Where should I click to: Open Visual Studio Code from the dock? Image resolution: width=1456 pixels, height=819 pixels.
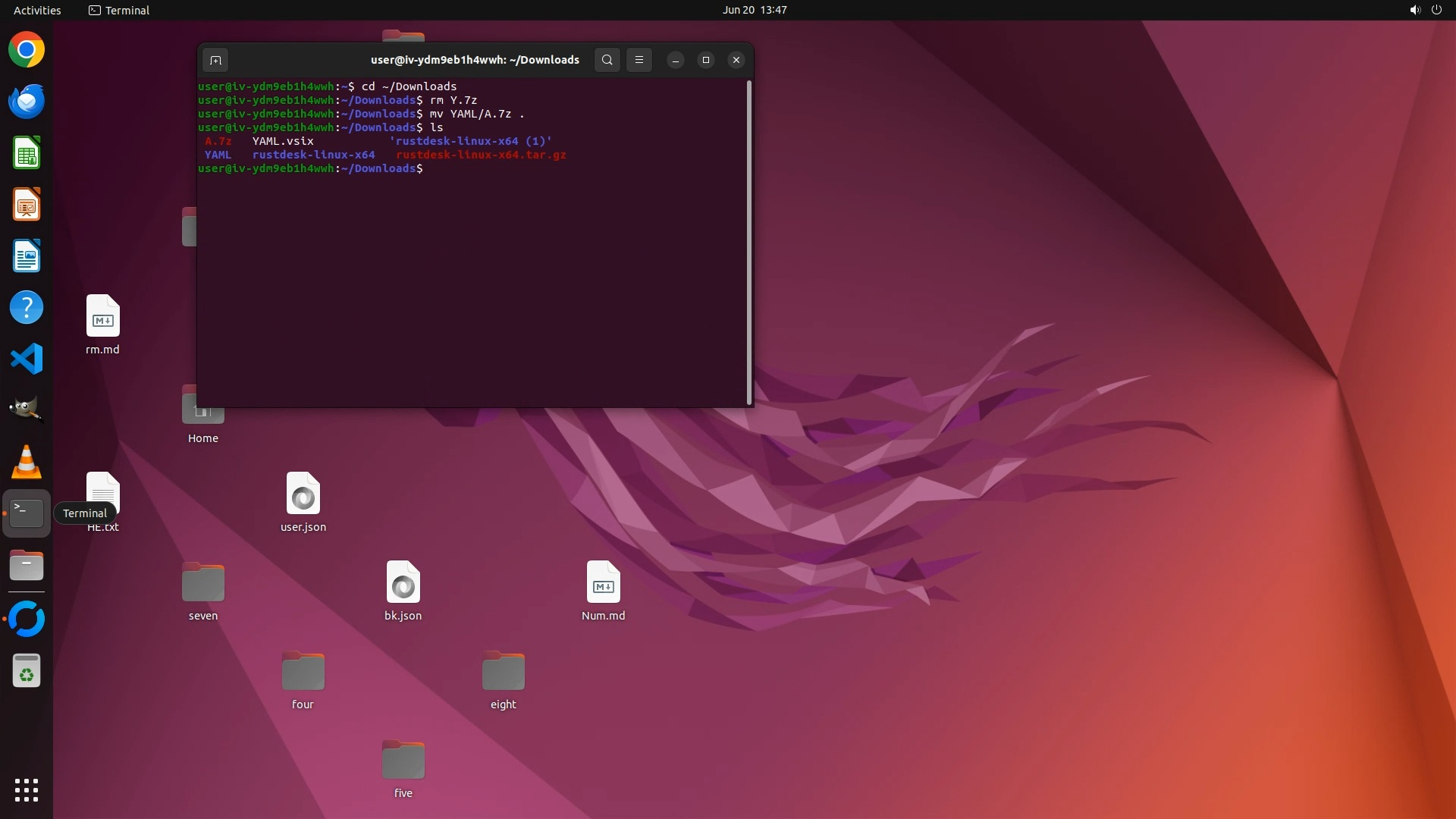pyautogui.click(x=27, y=359)
